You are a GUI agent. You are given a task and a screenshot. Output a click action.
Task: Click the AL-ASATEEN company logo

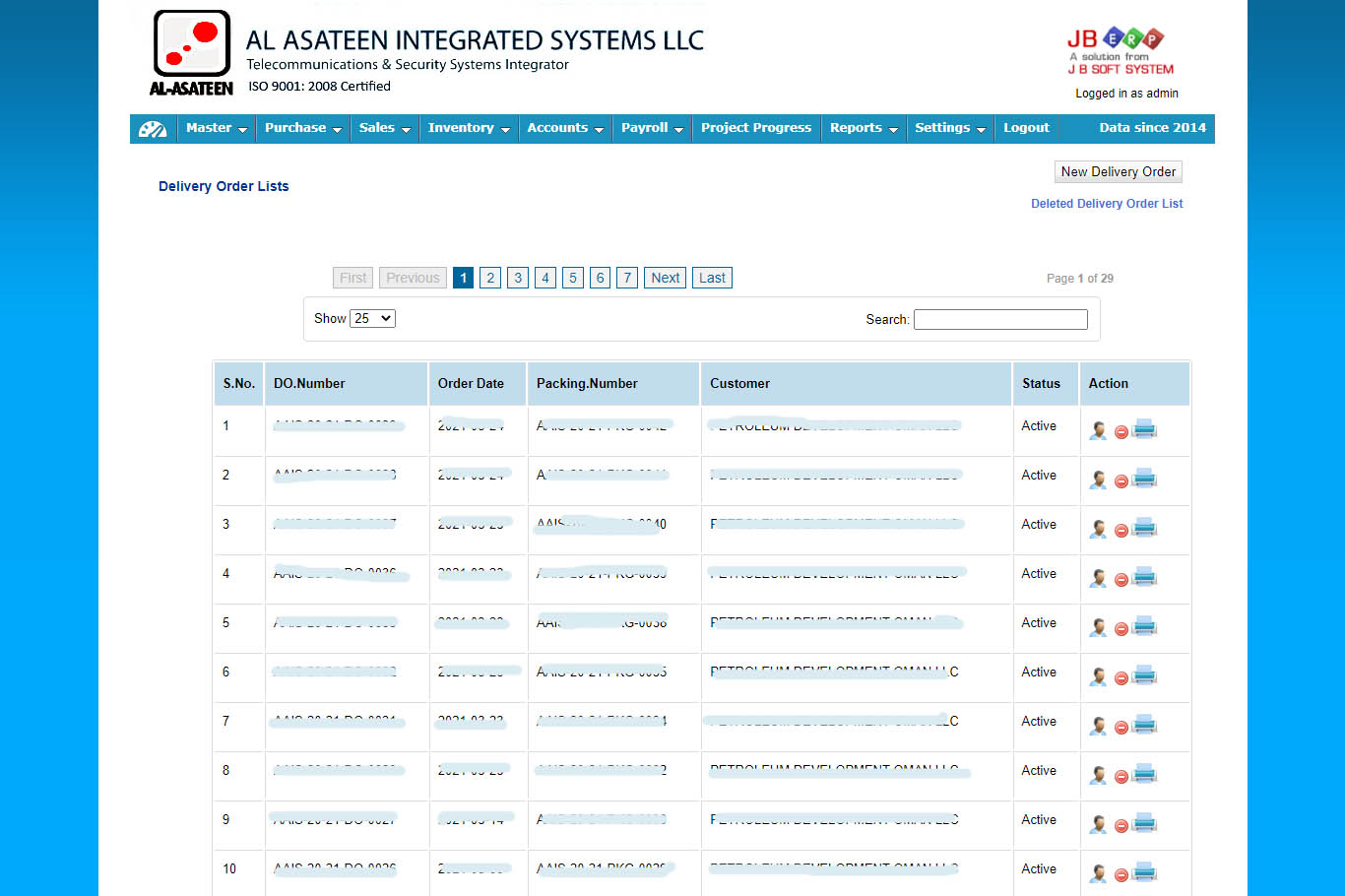[x=192, y=53]
